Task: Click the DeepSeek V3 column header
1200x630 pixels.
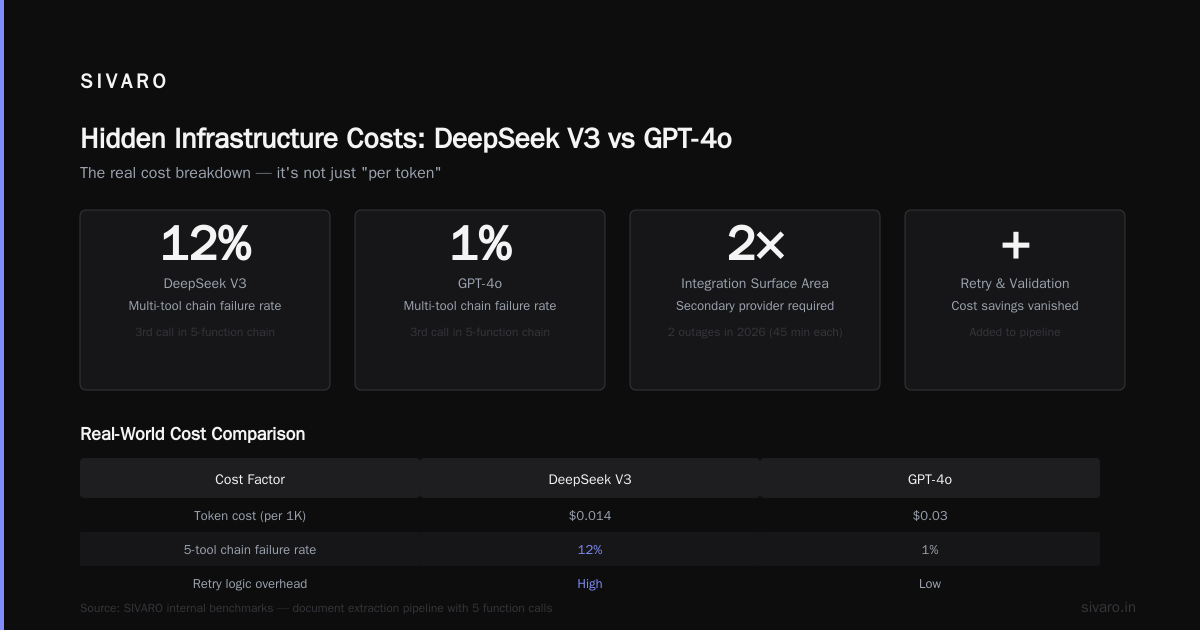Action: tap(590, 479)
